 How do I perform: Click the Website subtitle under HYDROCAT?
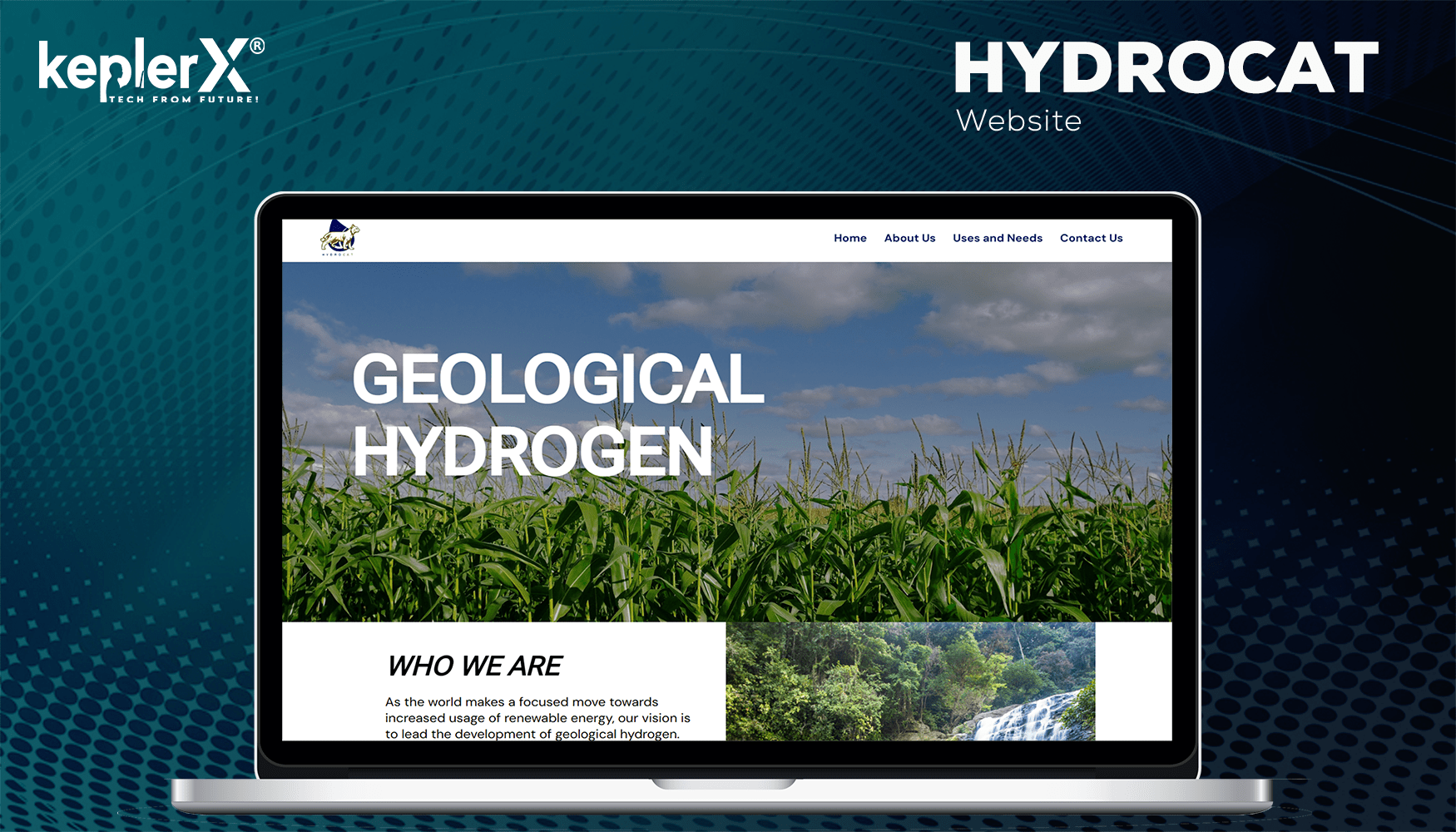coord(1018,121)
